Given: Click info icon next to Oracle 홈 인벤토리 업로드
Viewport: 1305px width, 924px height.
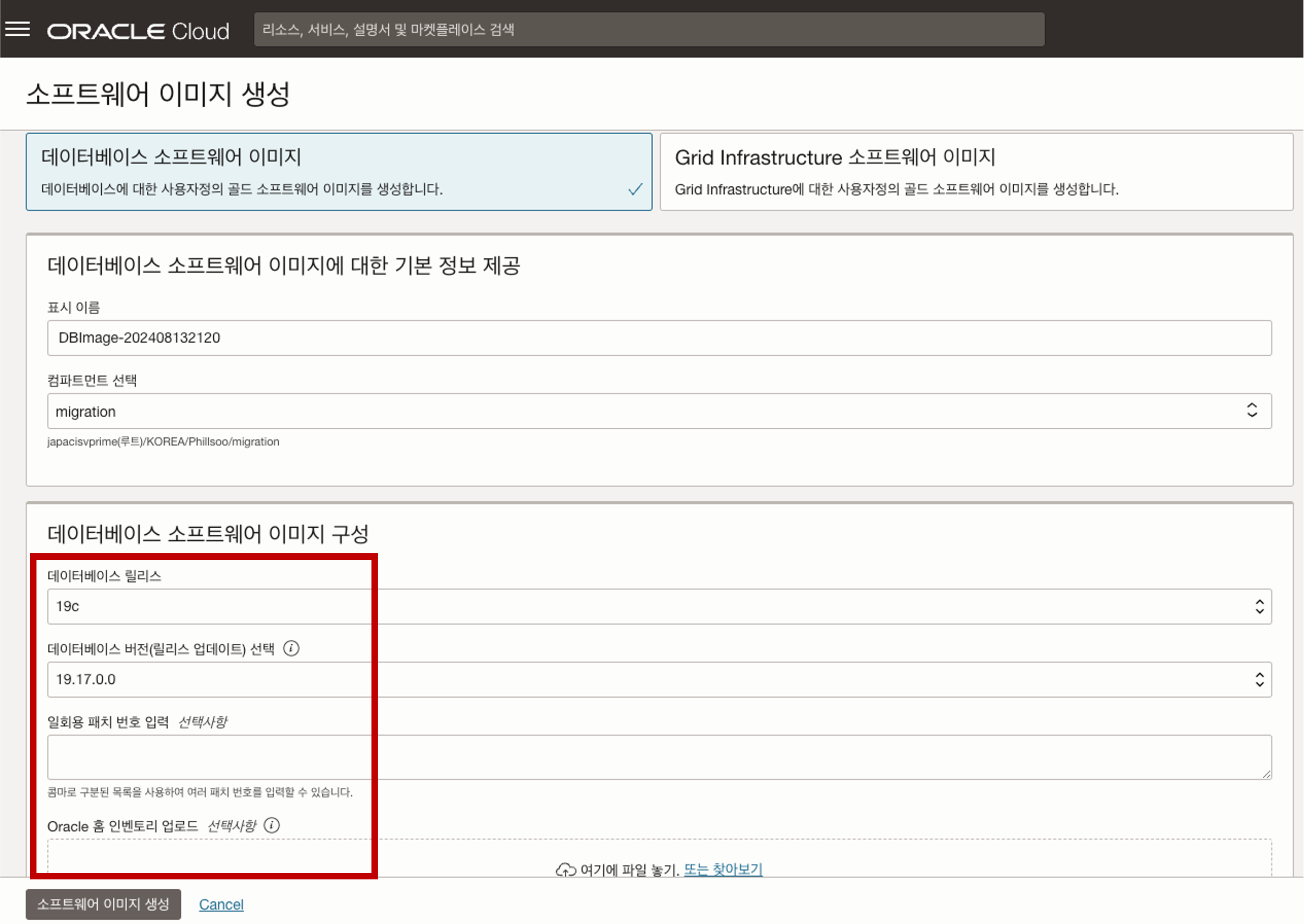Looking at the screenshot, I should tap(272, 826).
